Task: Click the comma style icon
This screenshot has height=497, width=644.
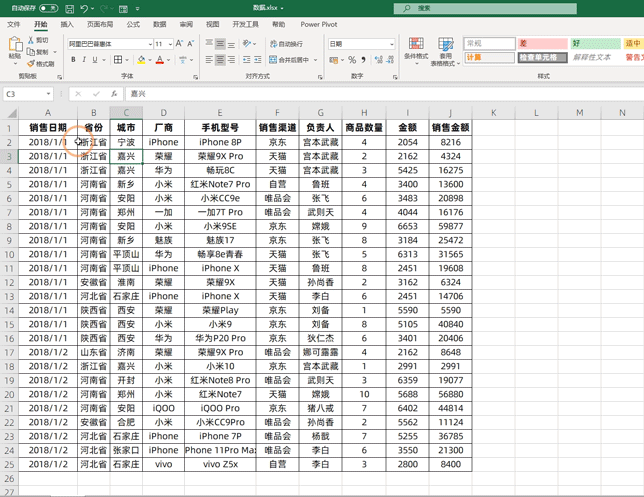Action: pos(363,60)
